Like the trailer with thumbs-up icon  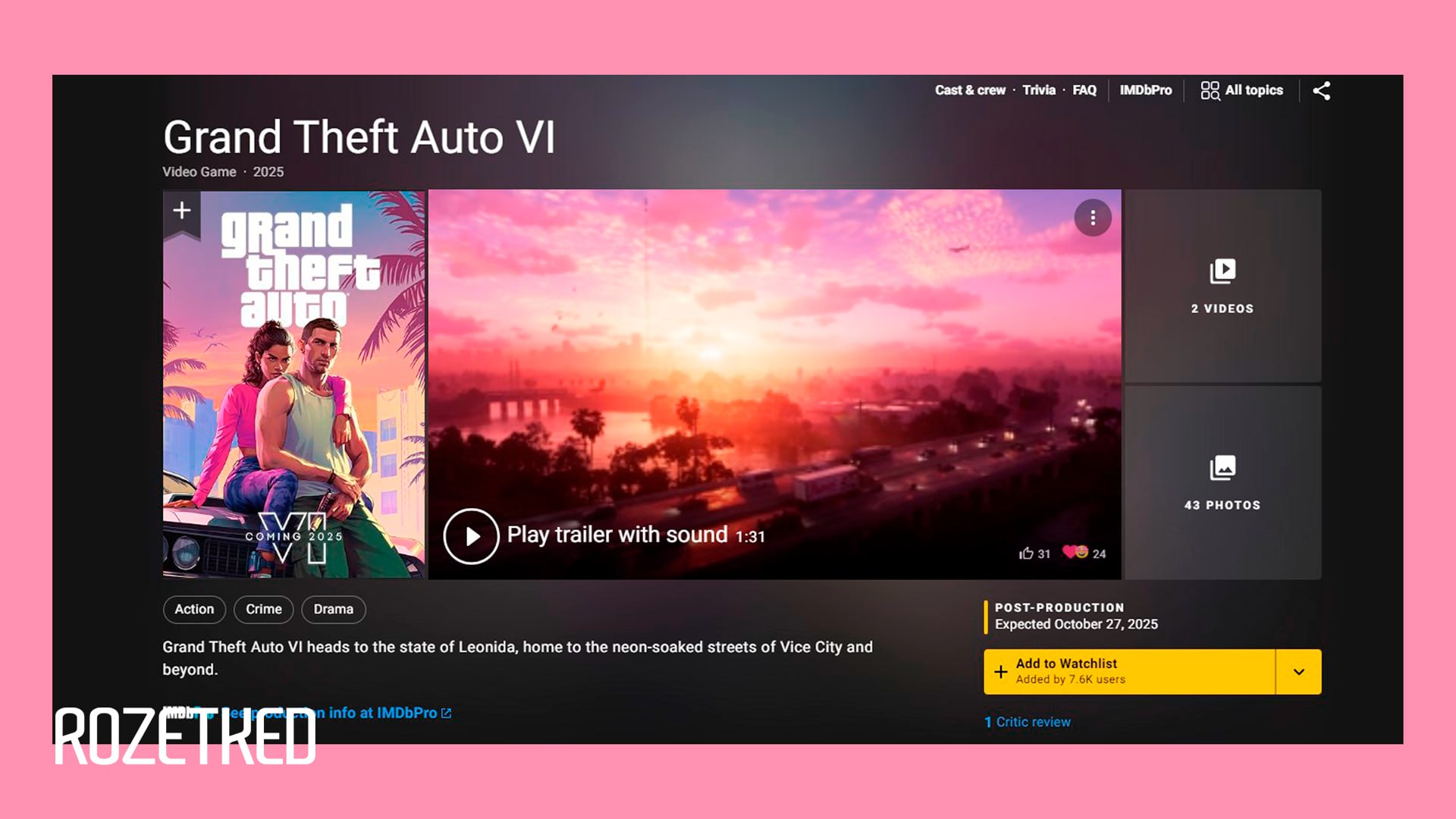[x=1026, y=554]
